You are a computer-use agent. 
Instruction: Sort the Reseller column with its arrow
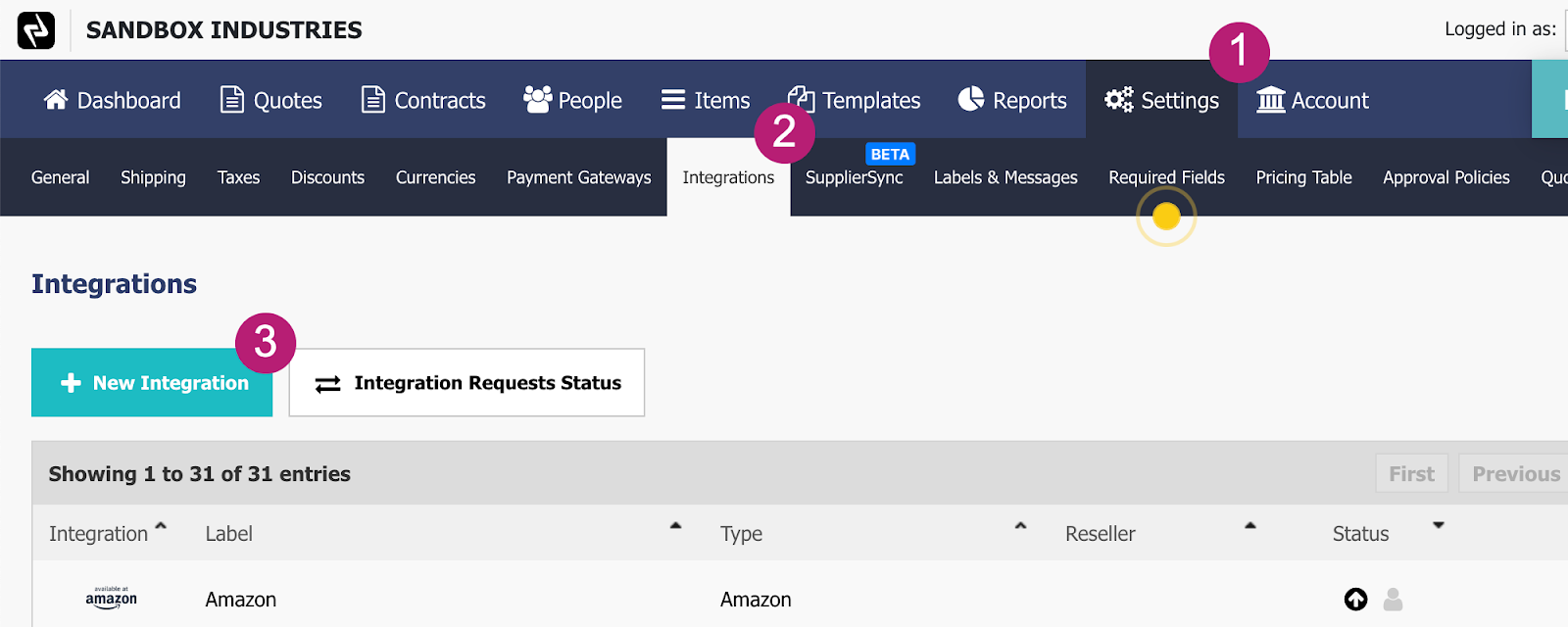click(x=1250, y=526)
